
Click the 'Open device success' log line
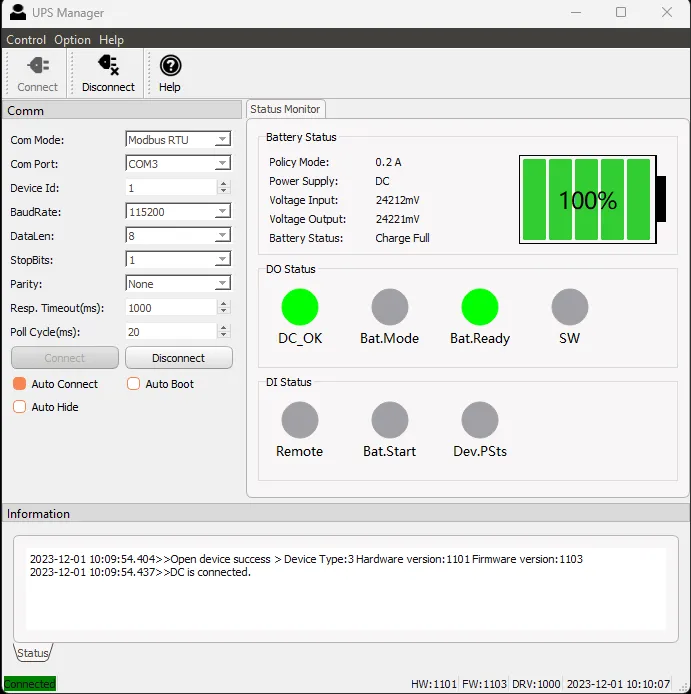[306, 559]
